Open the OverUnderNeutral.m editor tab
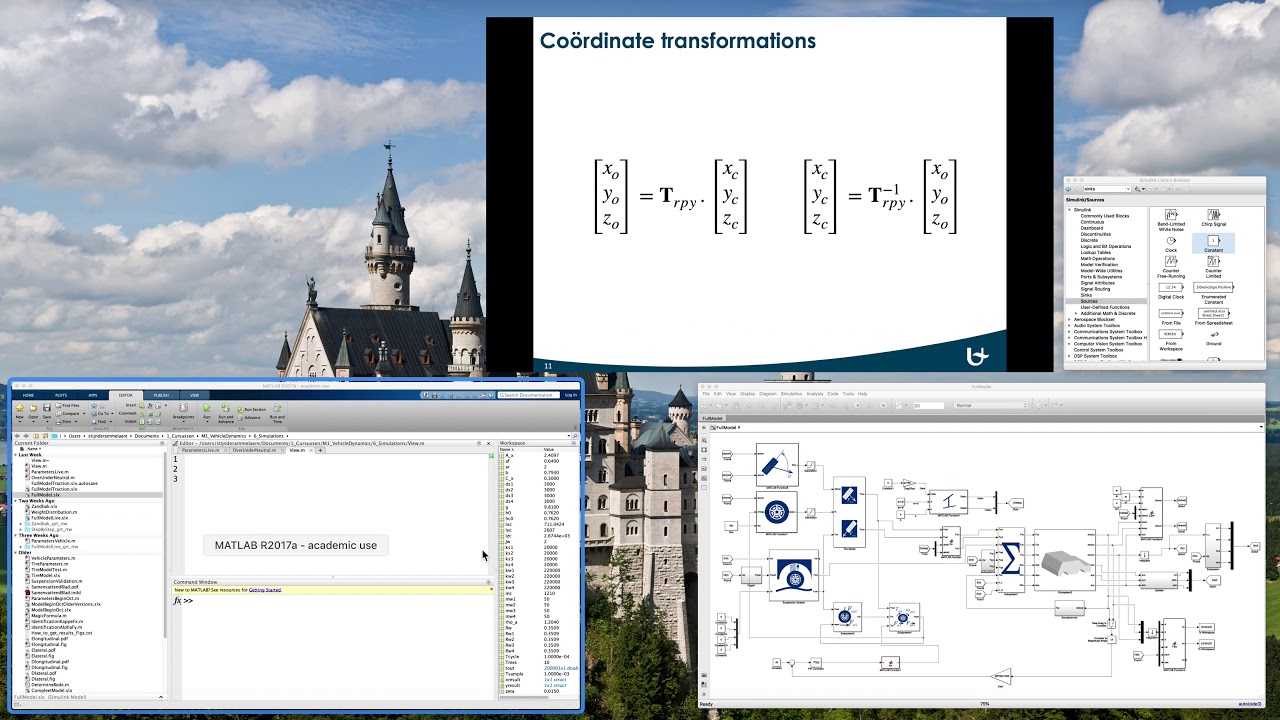The height and width of the screenshot is (720, 1280). point(255,450)
